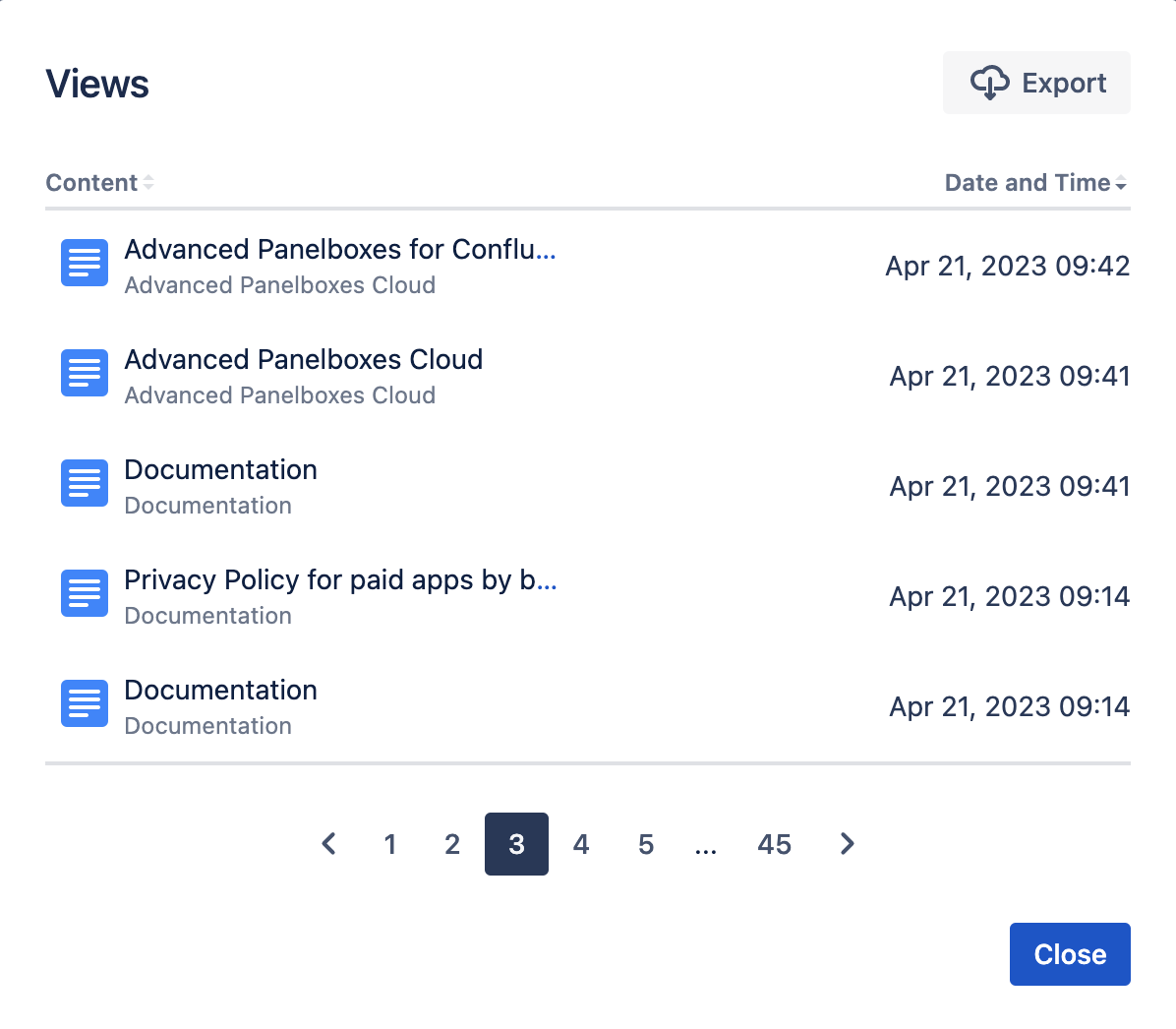The height and width of the screenshot is (1029, 1176).
Task: Open Advanced Panelboxes Cloud page title link
Action: (x=303, y=360)
